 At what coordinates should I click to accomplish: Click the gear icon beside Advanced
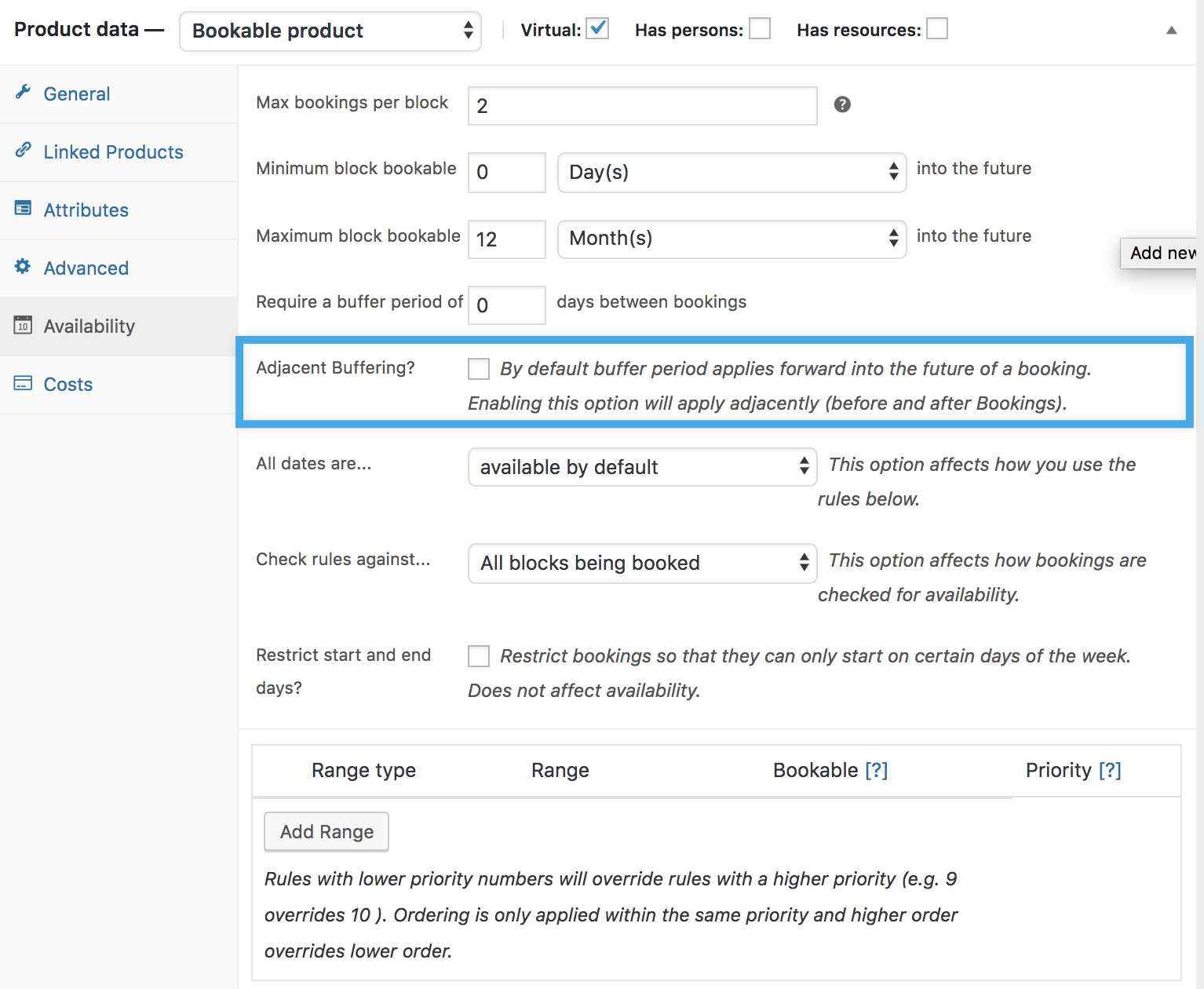pos(23,267)
